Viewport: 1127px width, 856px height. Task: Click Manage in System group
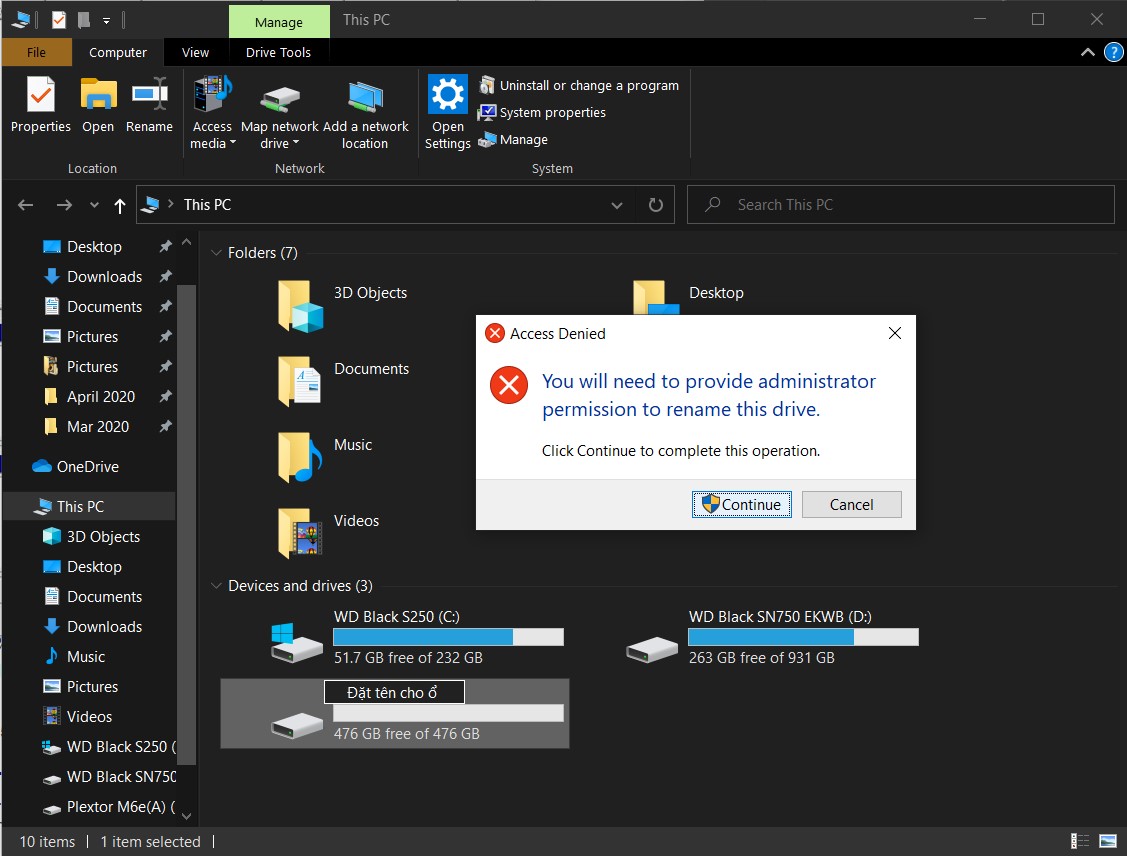pos(513,139)
